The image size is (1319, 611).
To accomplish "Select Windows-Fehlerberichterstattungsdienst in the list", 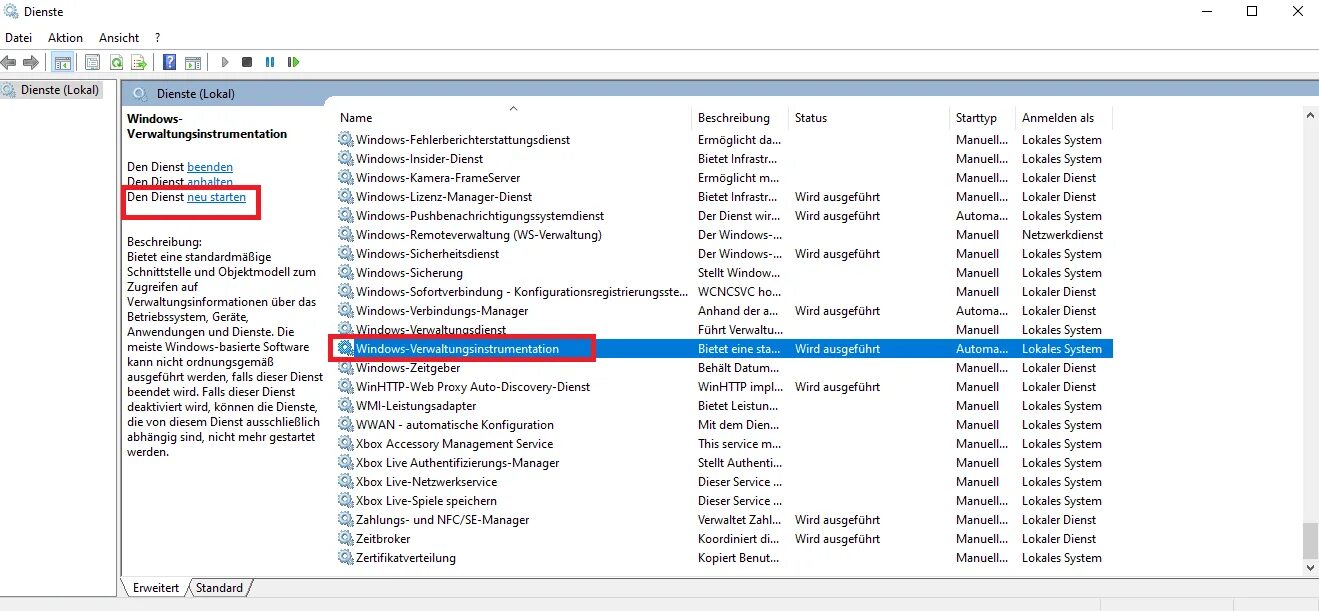I will coord(463,139).
